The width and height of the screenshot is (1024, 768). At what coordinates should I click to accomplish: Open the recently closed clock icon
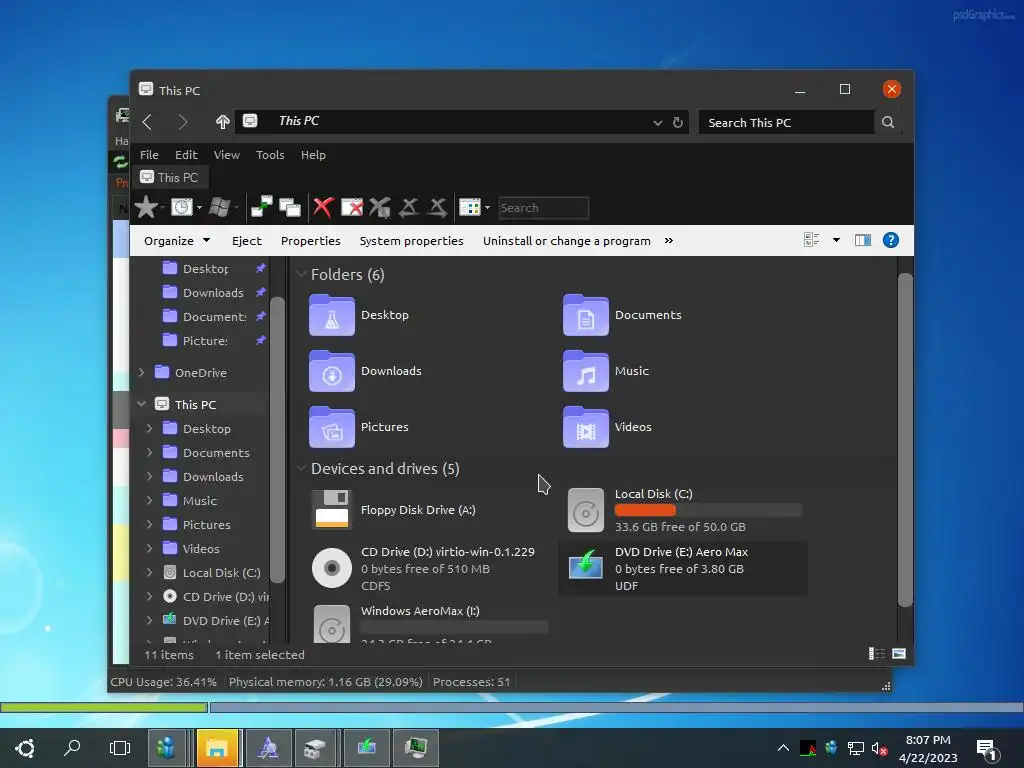[x=182, y=208]
